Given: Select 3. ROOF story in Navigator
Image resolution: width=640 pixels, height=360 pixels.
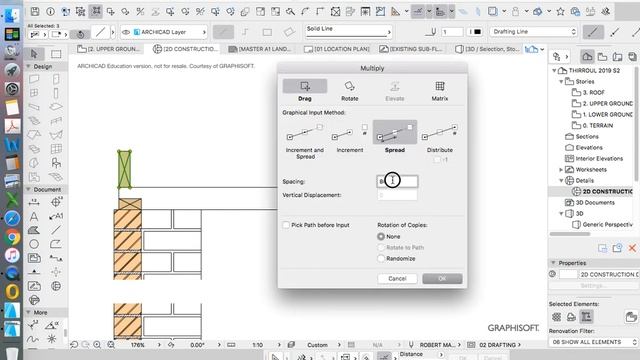Looking at the screenshot, I should click(593, 93).
